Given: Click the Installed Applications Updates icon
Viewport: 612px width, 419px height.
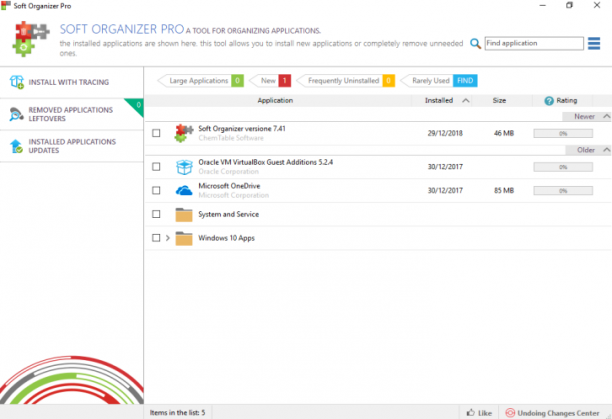Looking at the screenshot, I should [x=16, y=146].
